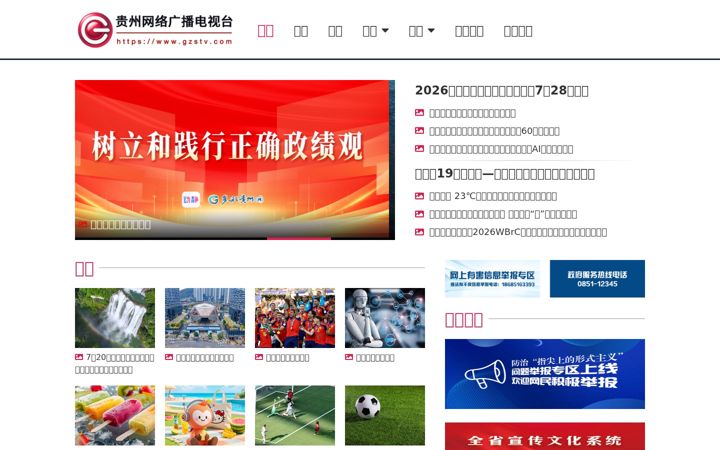This screenshot has height=450, width=720.
Task: Open the news item mentioning AI
Action: 501,149
